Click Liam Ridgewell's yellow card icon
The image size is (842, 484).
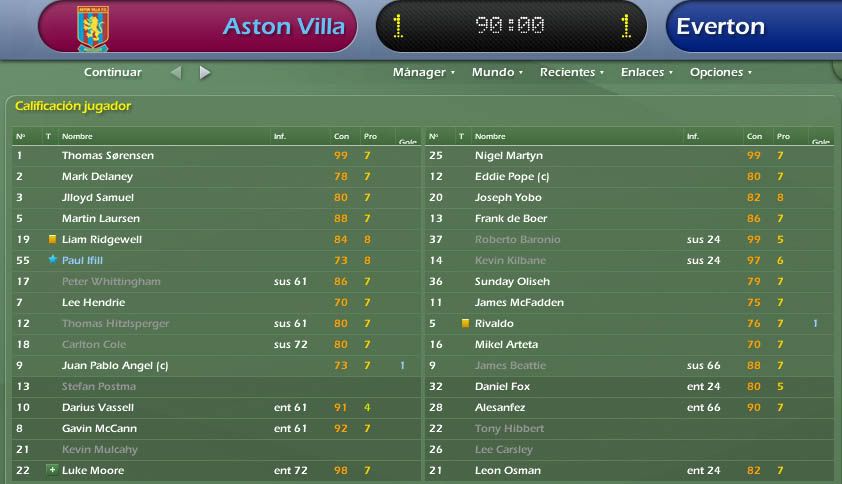pos(52,239)
